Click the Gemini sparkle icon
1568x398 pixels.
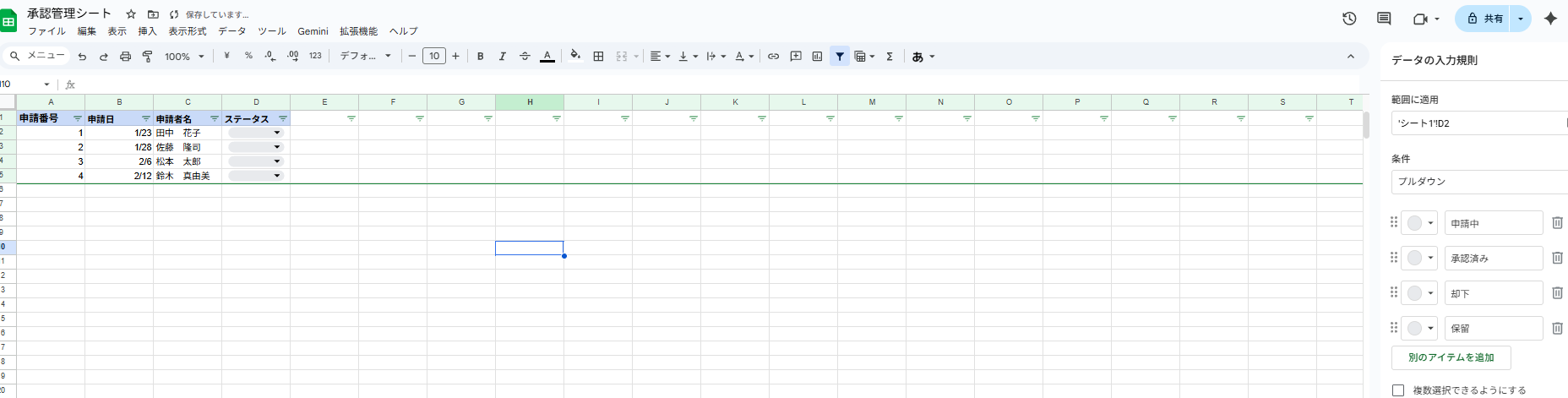click(1550, 19)
